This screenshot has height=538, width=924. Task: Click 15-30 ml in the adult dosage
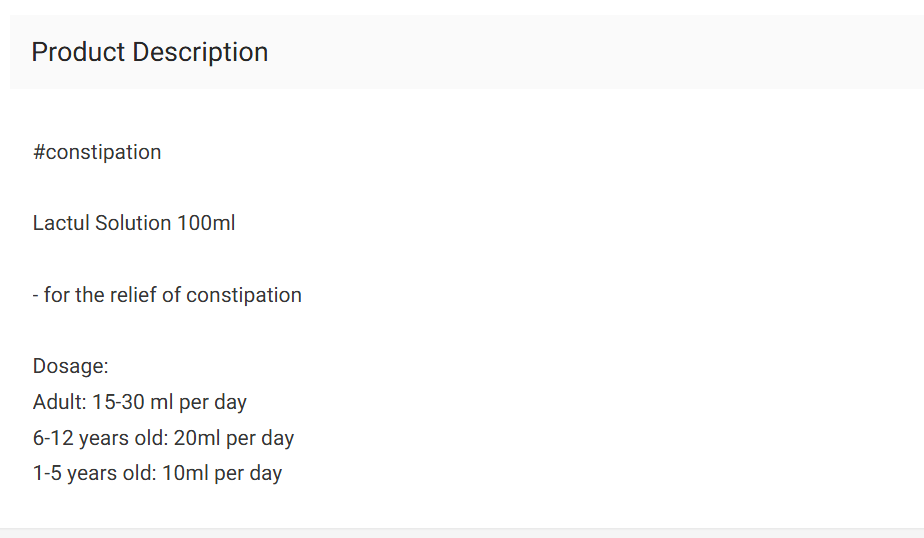tap(133, 402)
